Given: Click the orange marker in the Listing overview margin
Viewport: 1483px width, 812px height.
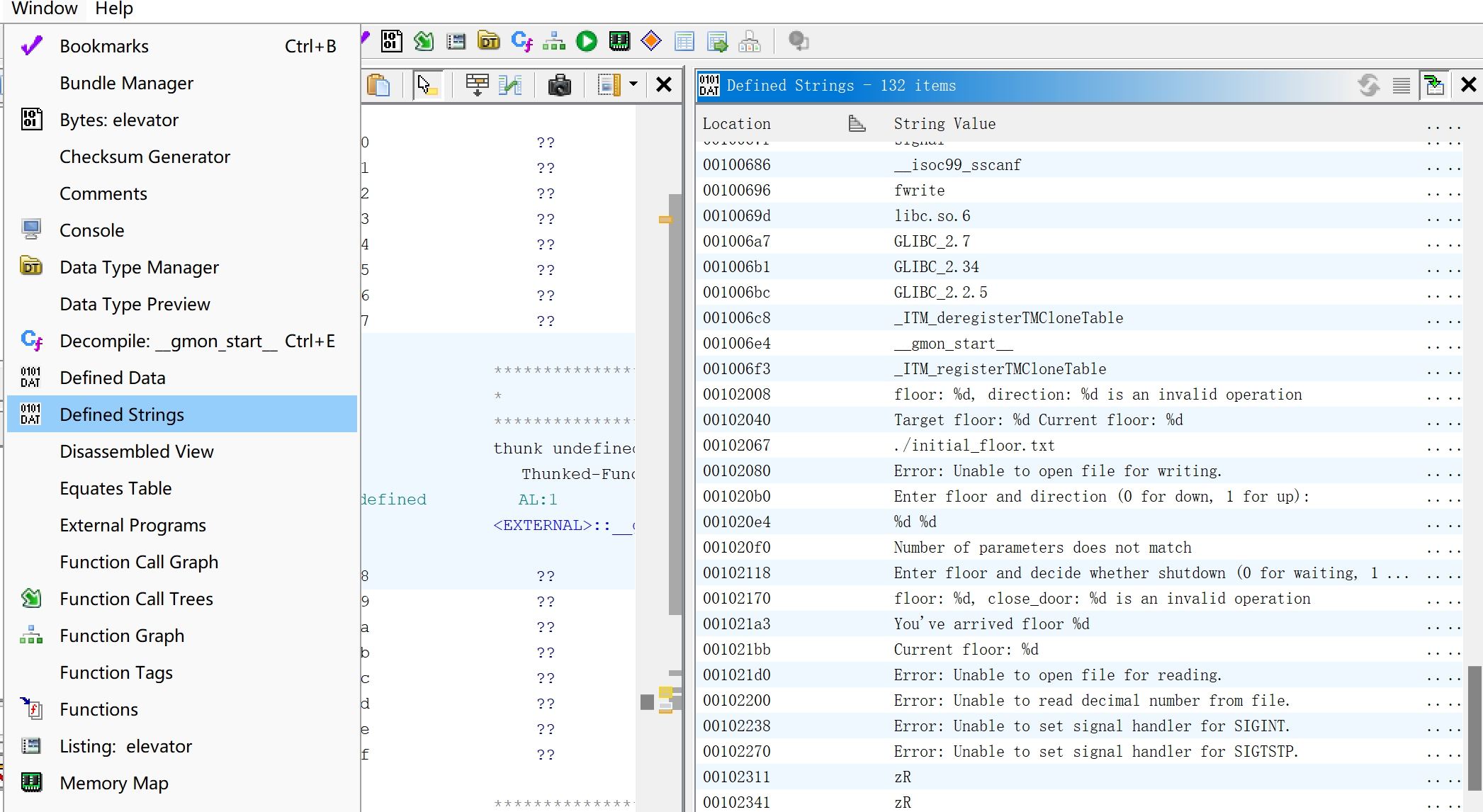Looking at the screenshot, I should click(665, 220).
